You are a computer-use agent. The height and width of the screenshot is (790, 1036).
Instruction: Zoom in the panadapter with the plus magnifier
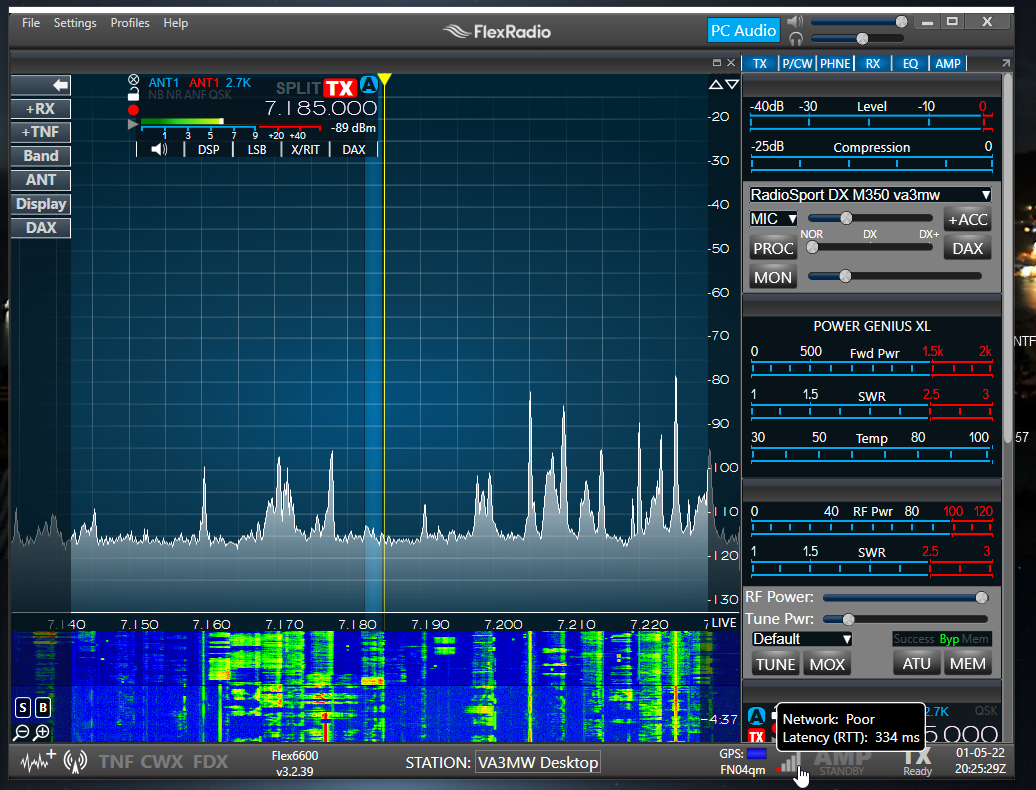(42, 732)
